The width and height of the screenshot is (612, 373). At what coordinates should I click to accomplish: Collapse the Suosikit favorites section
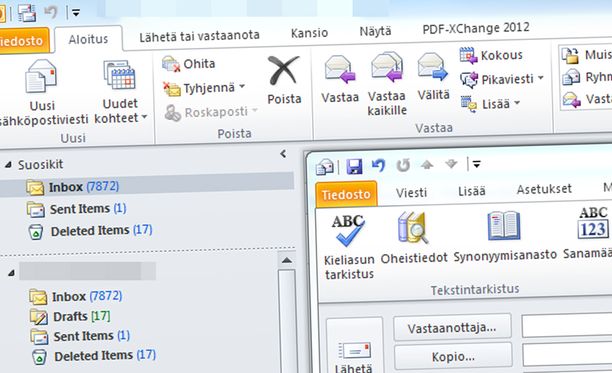8,165
